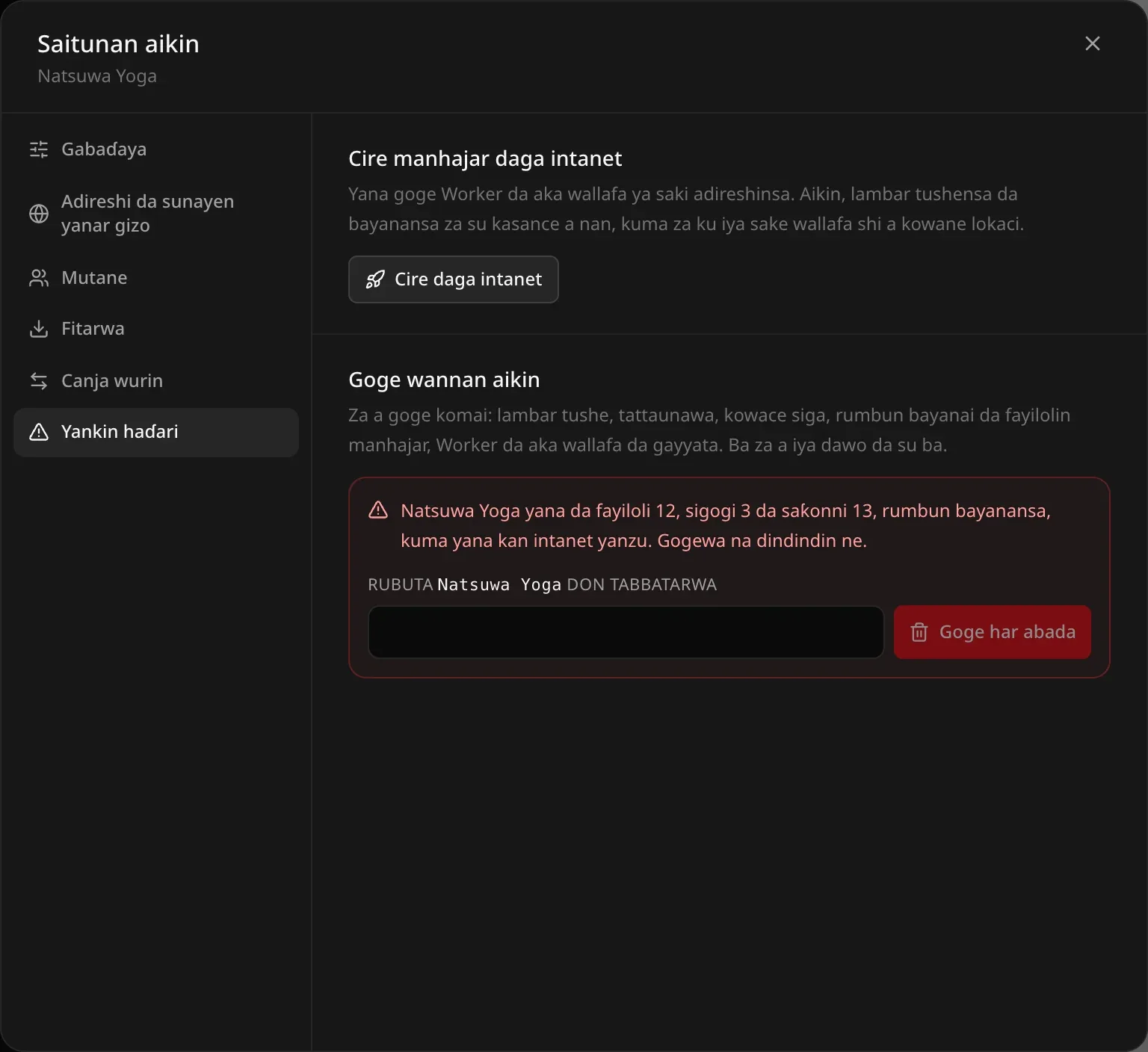Click the sliders icon beside Gabadaya

[39, 149]
